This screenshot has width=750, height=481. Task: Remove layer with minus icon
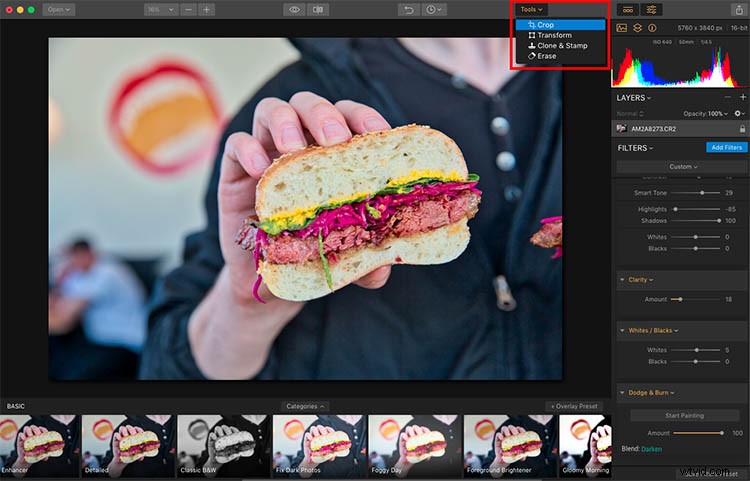(728, 98)
